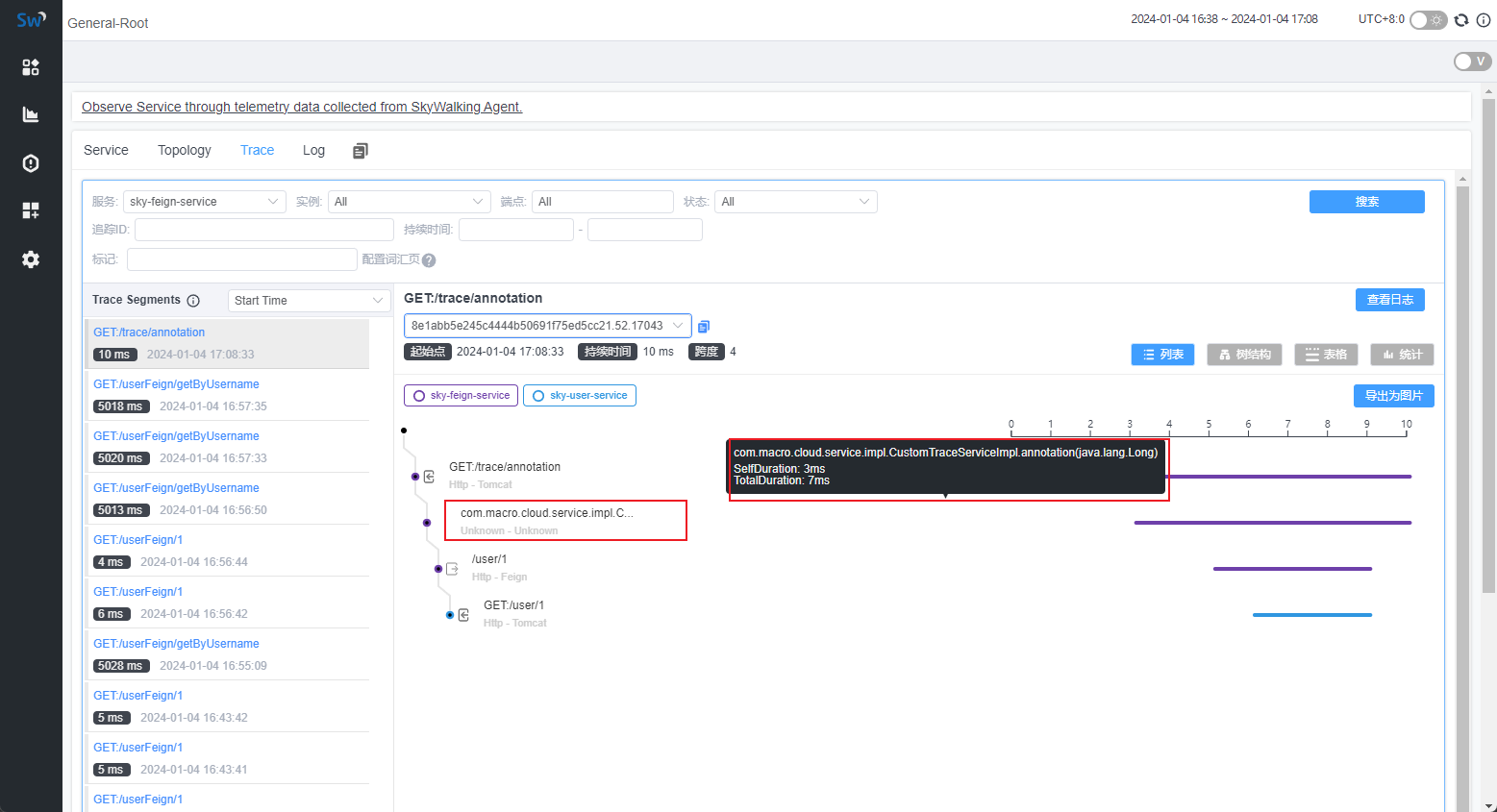Open the alarm shield icon in sidebar

pos(31,162)
